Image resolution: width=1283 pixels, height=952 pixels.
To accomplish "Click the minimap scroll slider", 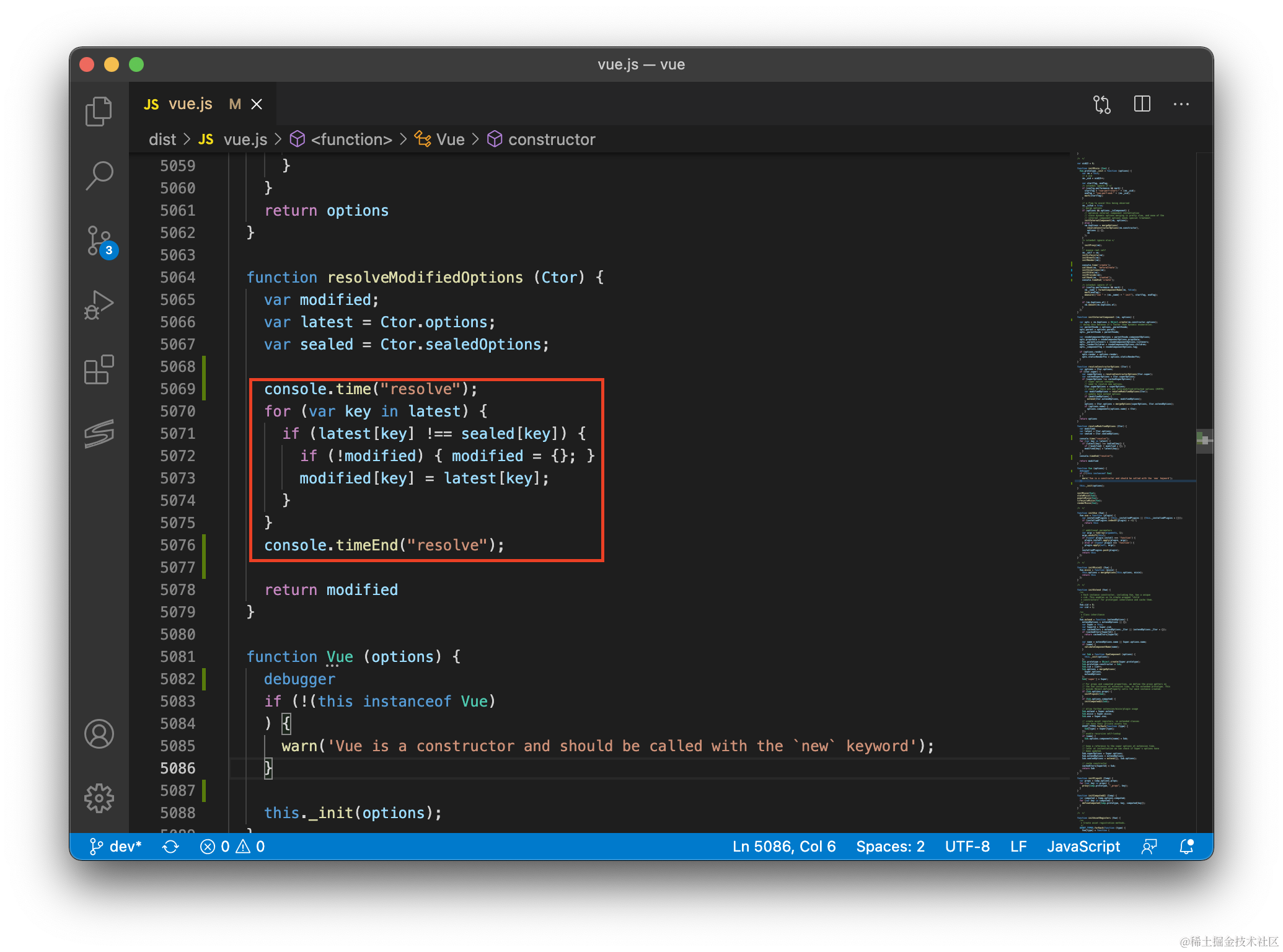I will pyautogui.click(x=1204, y=440).
